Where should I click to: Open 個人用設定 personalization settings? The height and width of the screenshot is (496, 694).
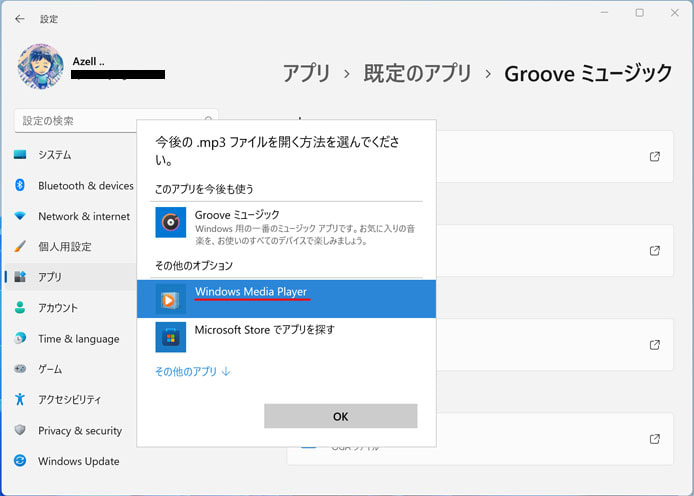pyautogui.click(x=65, y=246)
